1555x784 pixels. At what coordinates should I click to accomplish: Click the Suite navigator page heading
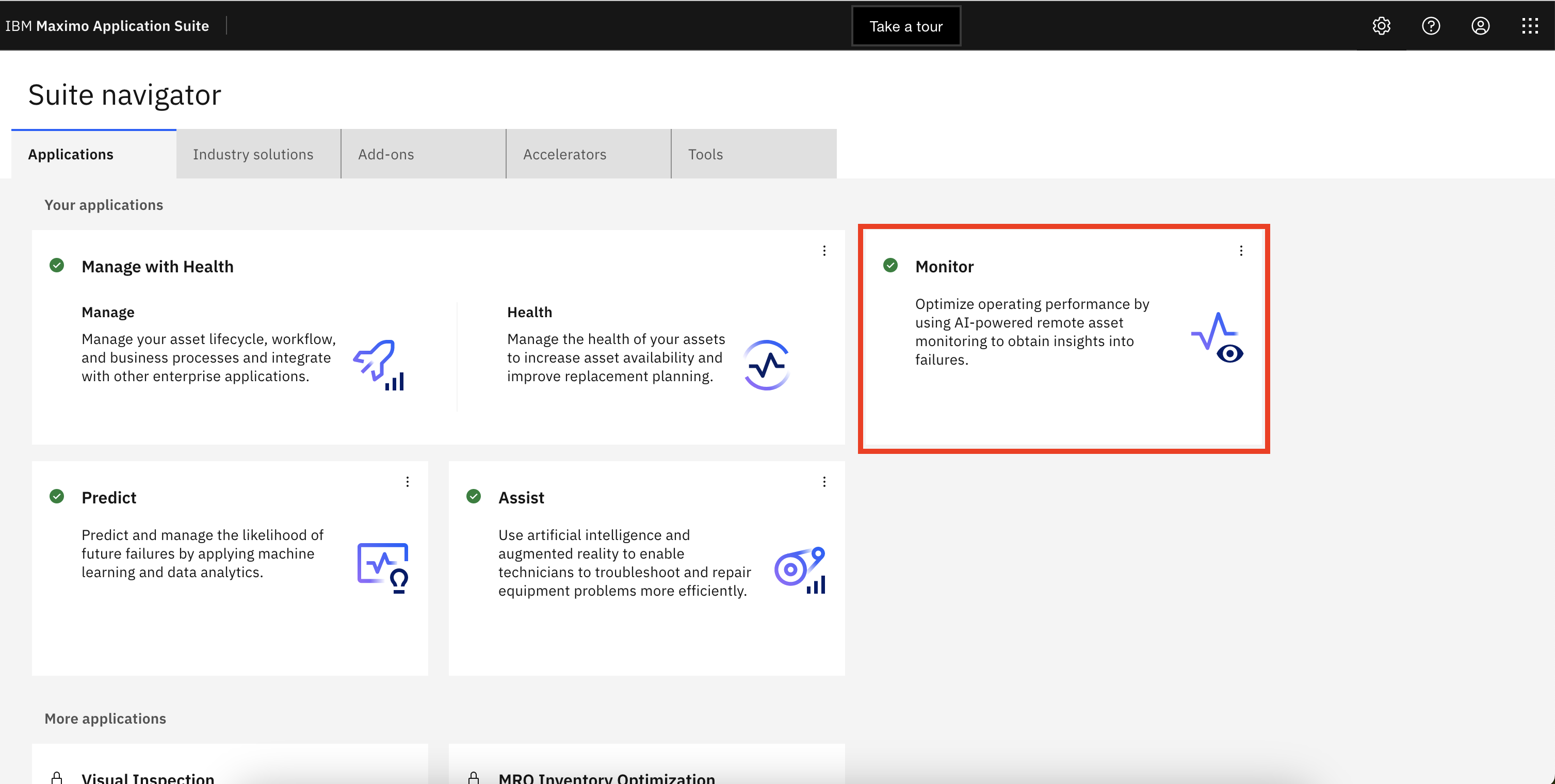coord(124,95)
